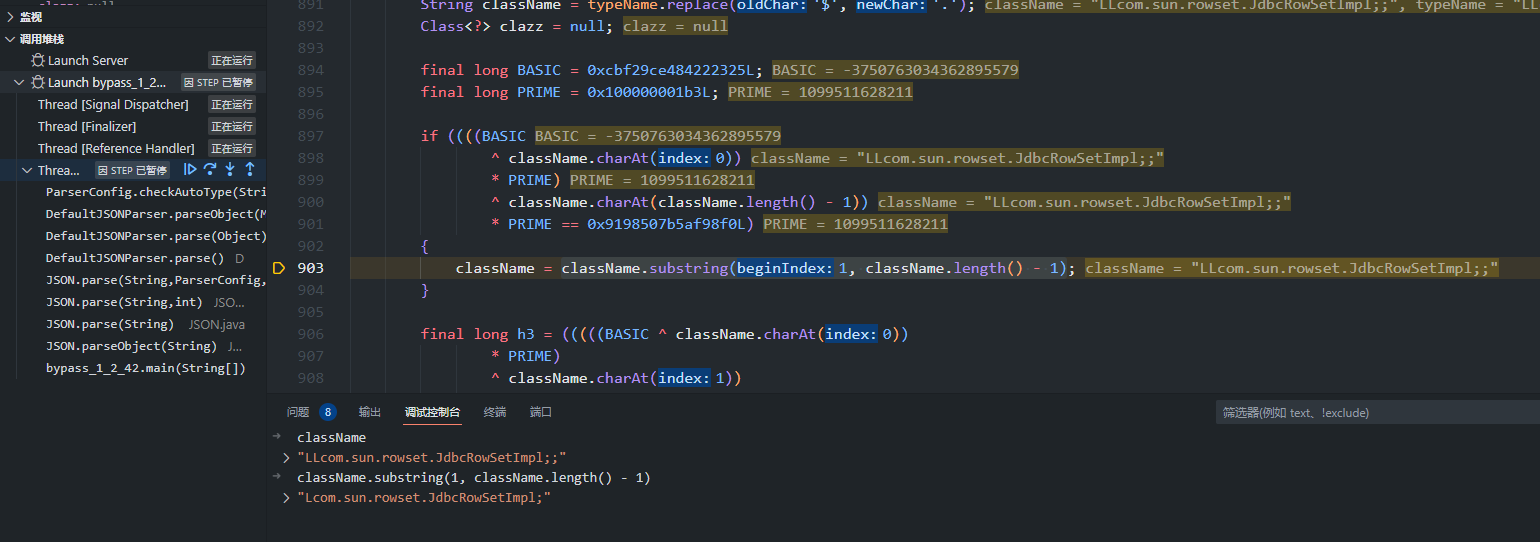Select the ParserConfig.checkAutoType stack frame

155,192
